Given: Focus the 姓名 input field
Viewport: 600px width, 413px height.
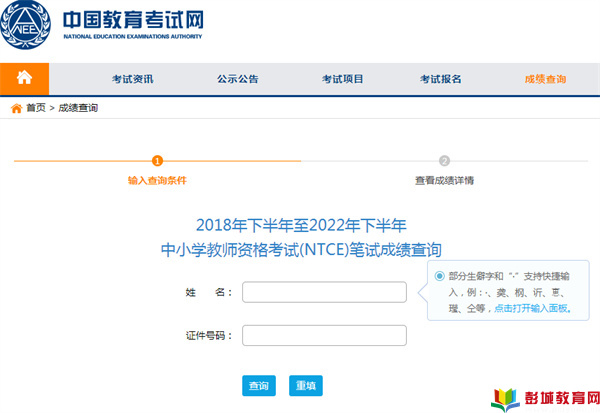Looking at the screenshot, I should (x=324, y=292).
